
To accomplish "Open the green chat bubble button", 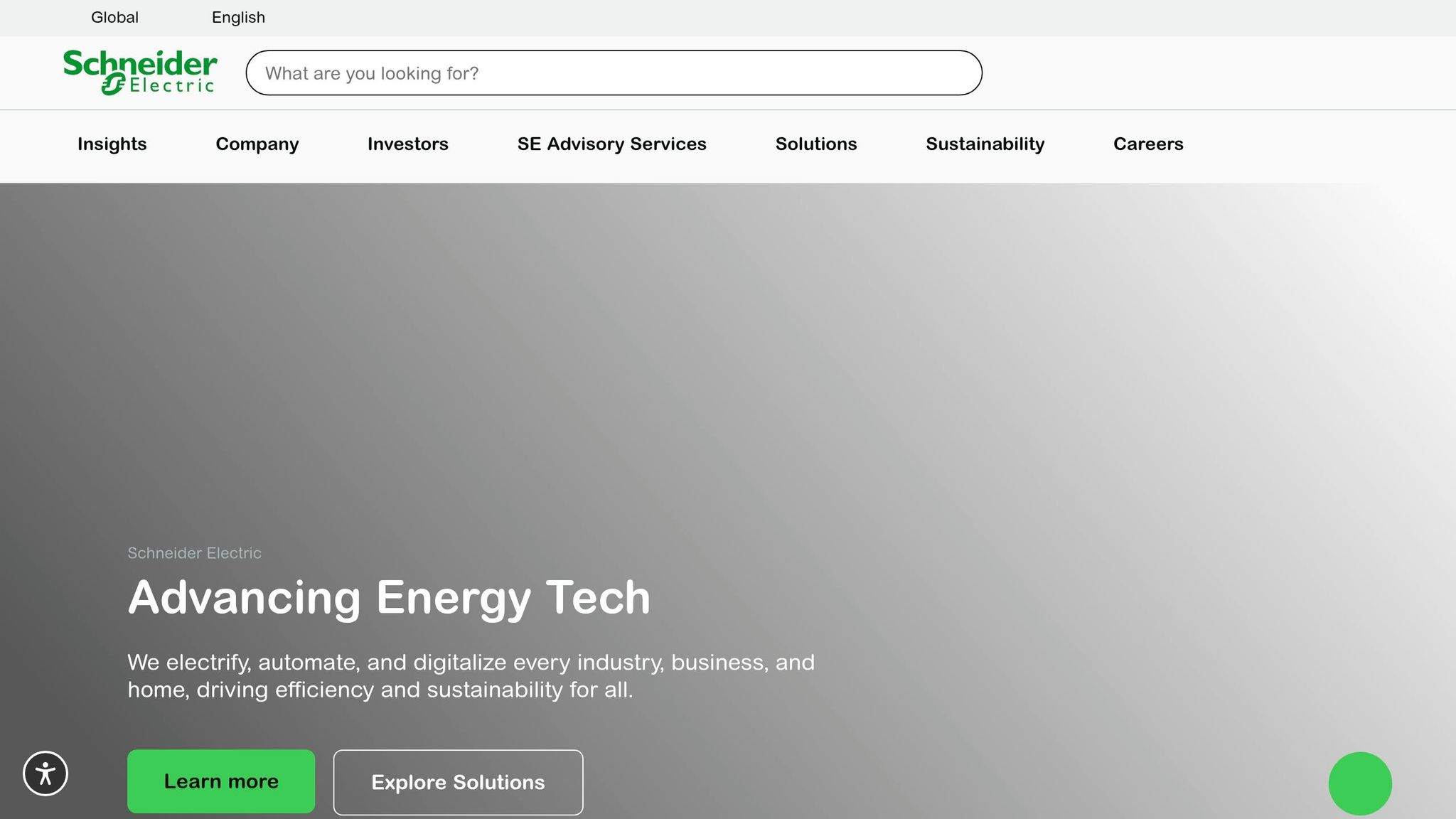I will click(1360, 783).
